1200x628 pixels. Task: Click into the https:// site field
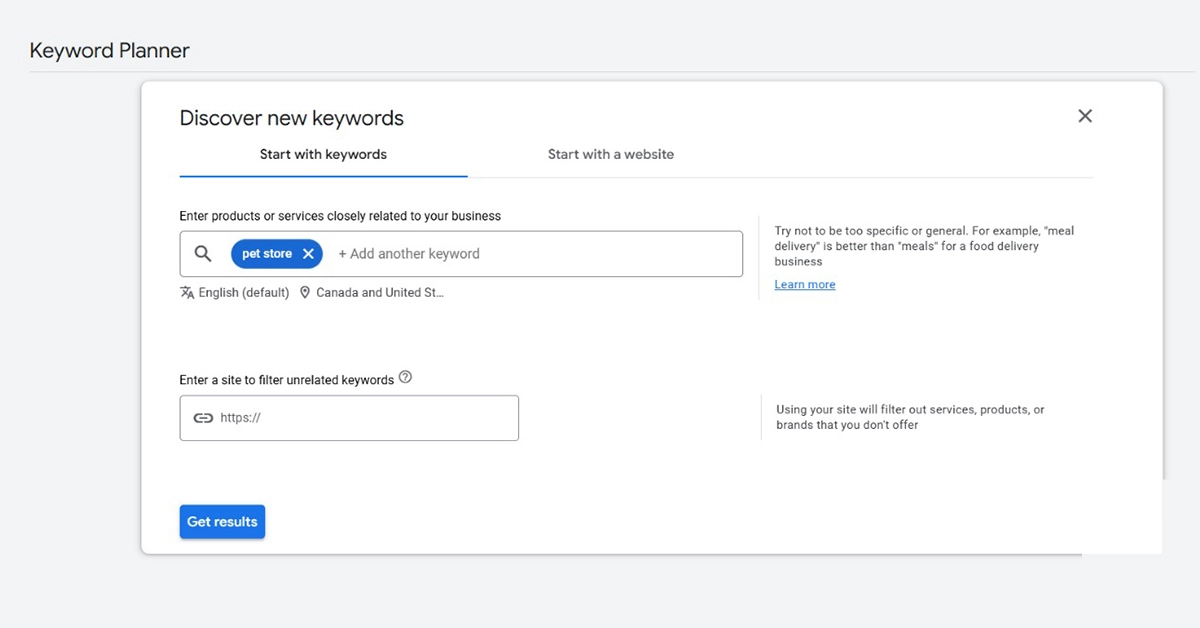pyautogui.click(x=360, y=418)
